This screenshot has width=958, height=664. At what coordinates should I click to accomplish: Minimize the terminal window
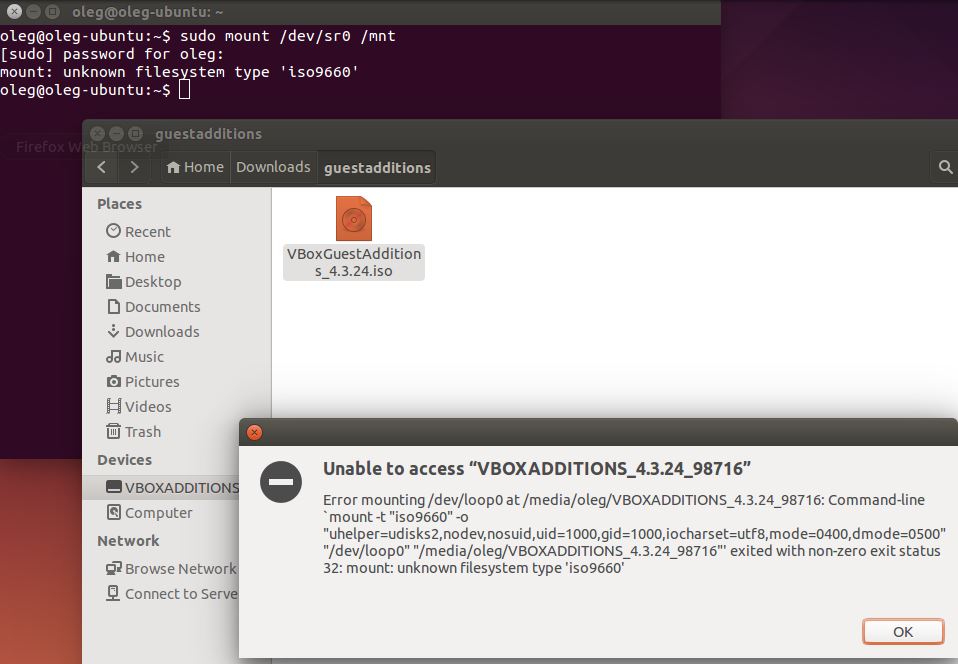pos(34,11)
